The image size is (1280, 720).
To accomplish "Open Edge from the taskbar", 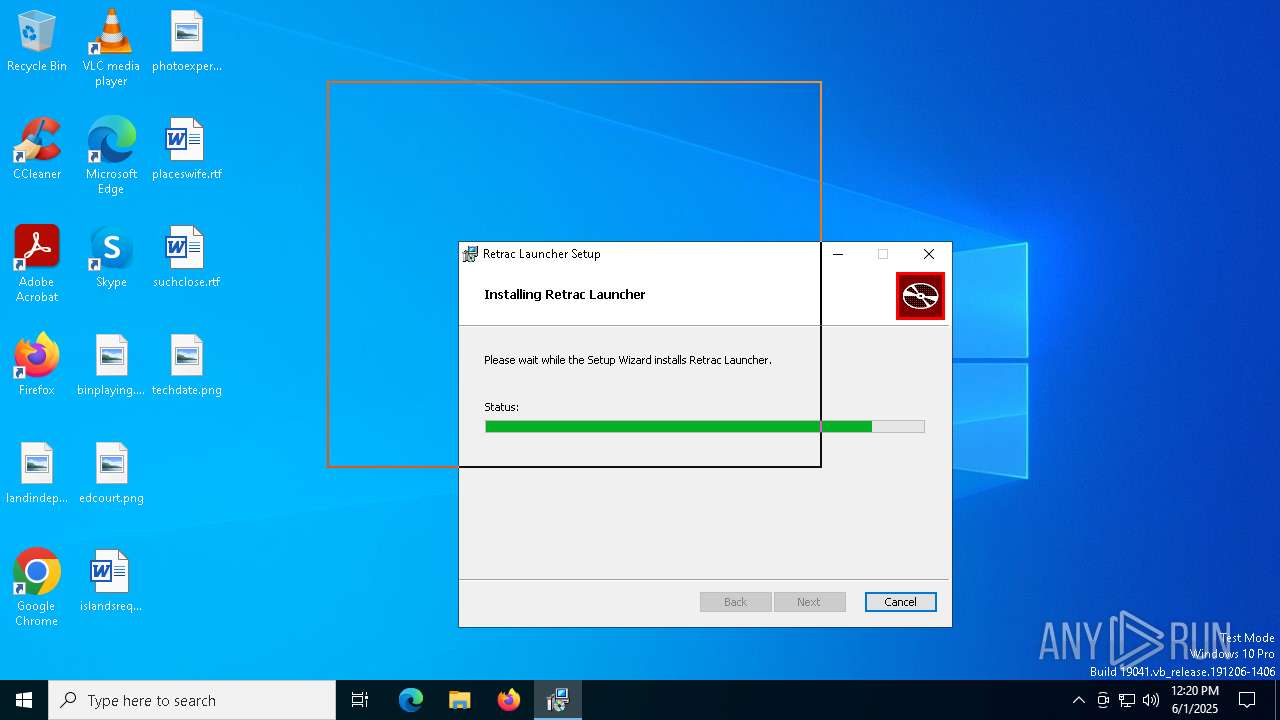I will (411, 700).
